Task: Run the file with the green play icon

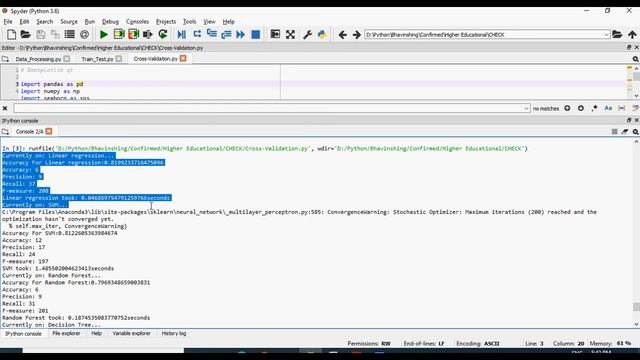Action: [104, 35]
